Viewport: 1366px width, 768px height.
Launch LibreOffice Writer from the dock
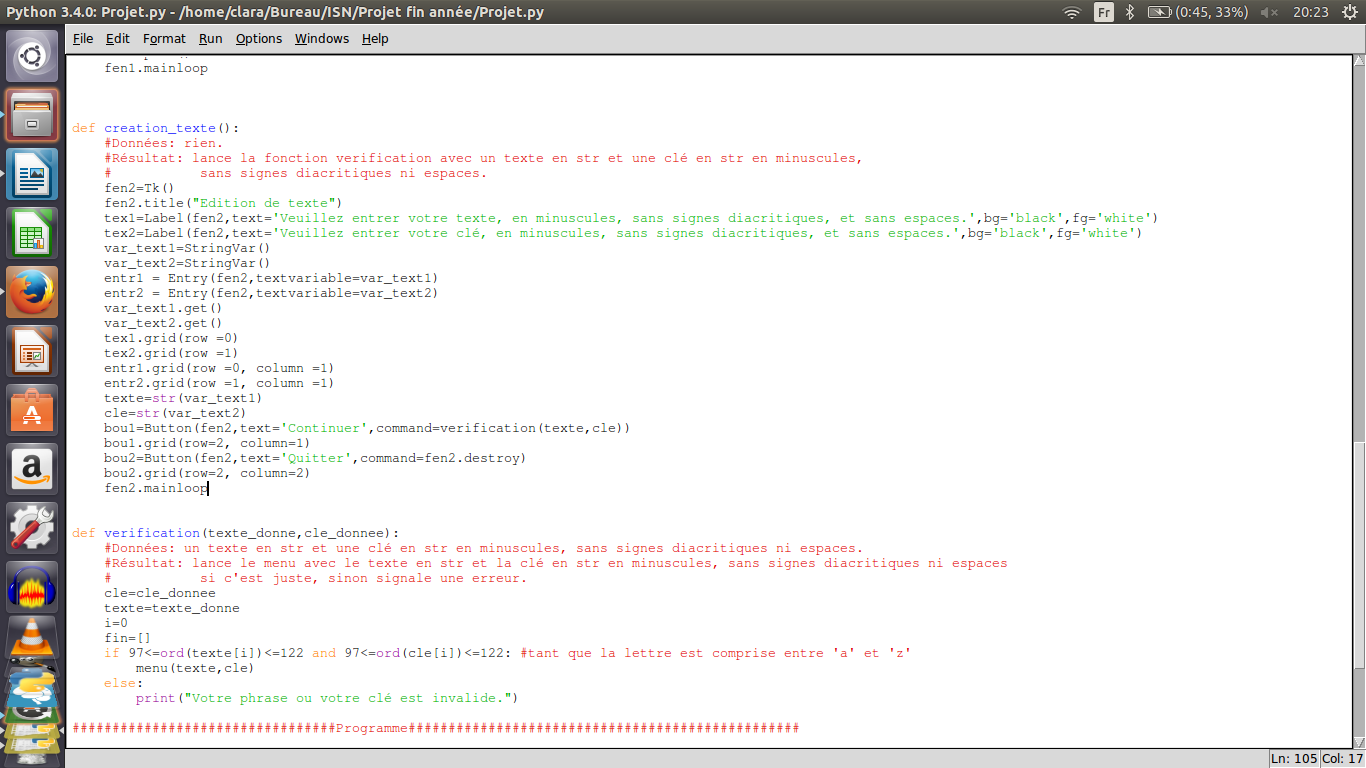point(32,174)
